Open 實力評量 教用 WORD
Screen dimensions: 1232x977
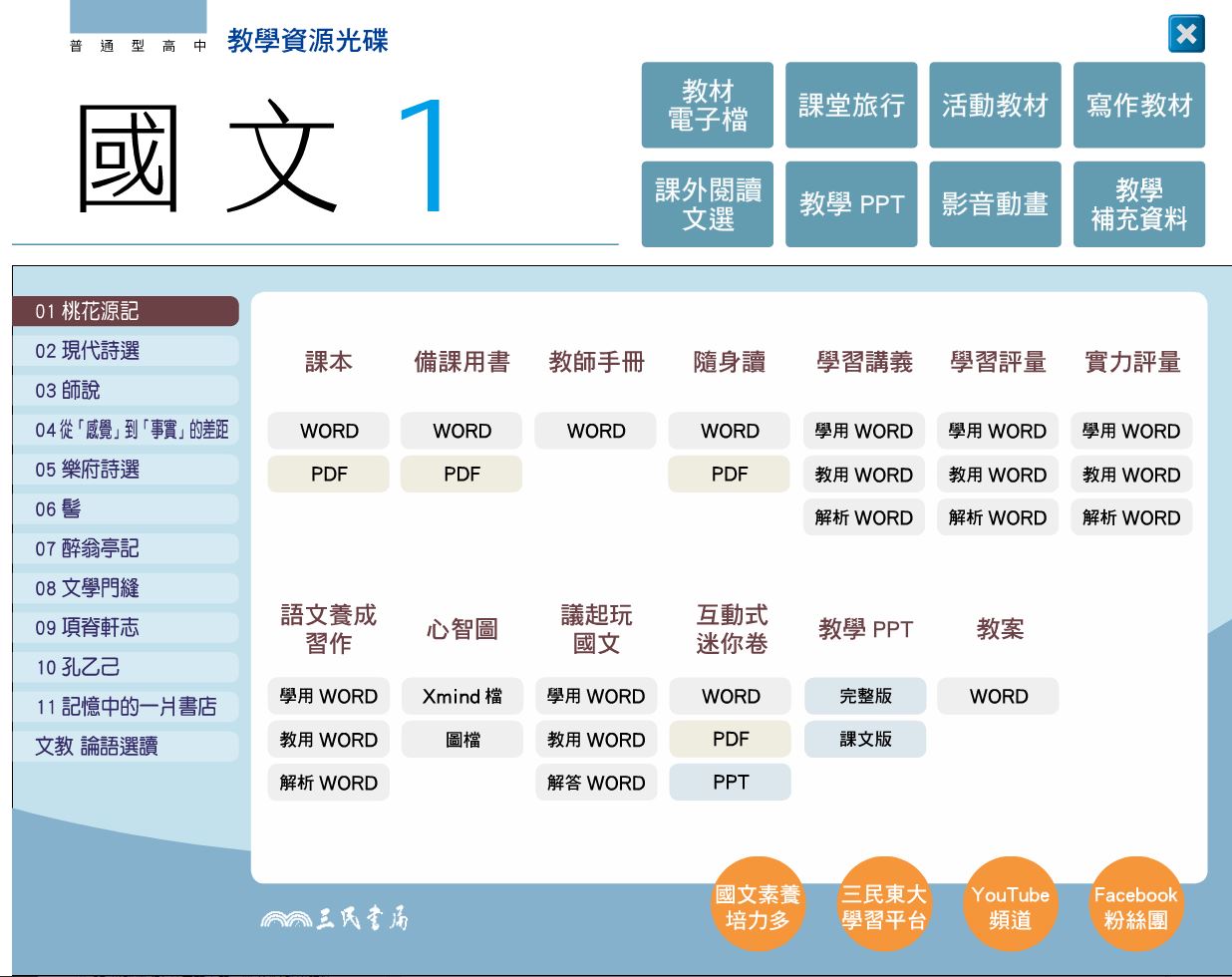click(1131, 475)
